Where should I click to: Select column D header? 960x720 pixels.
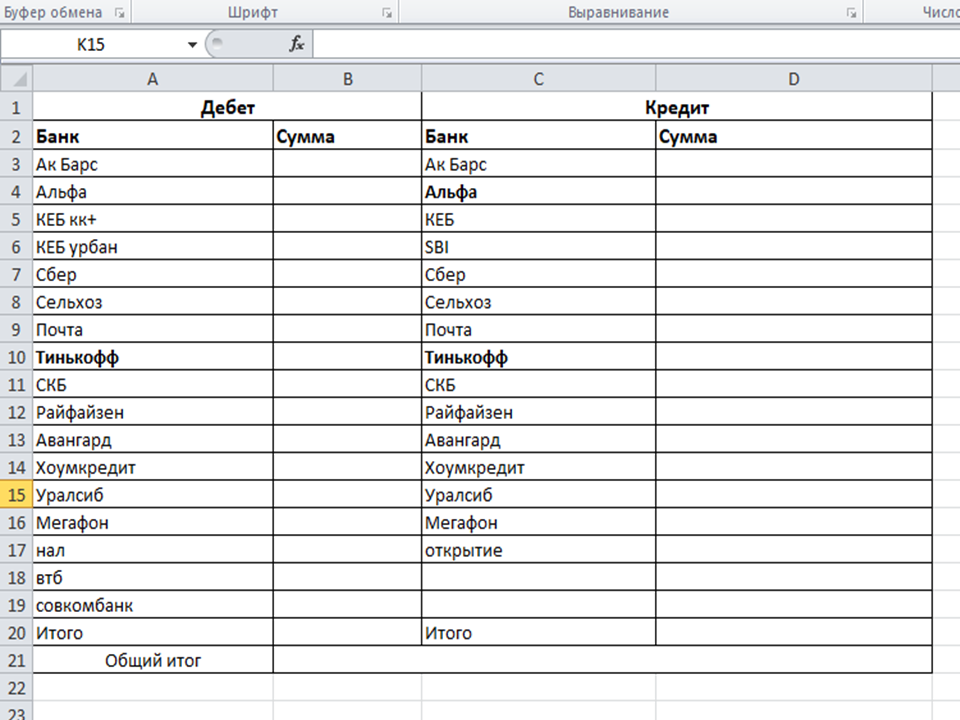[x=793, y=79]
